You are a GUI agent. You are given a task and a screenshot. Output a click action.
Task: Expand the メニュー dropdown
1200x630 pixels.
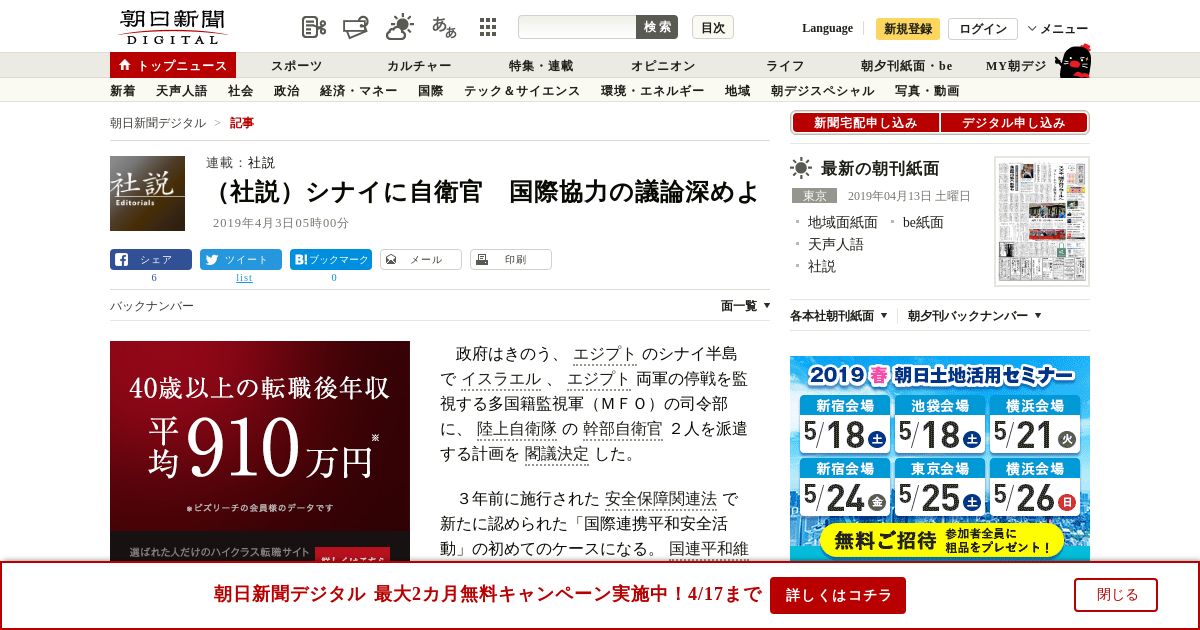(x=1057, y=29)
